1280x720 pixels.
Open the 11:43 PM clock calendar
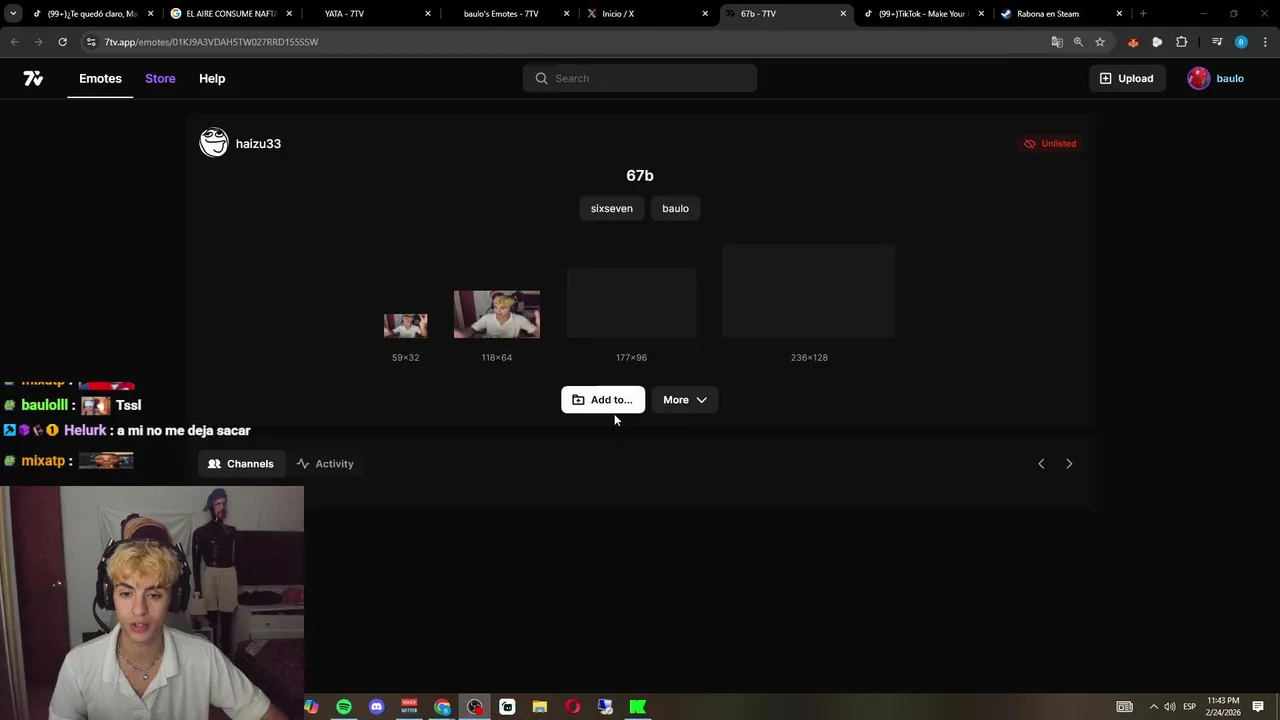click(1223, 706)
